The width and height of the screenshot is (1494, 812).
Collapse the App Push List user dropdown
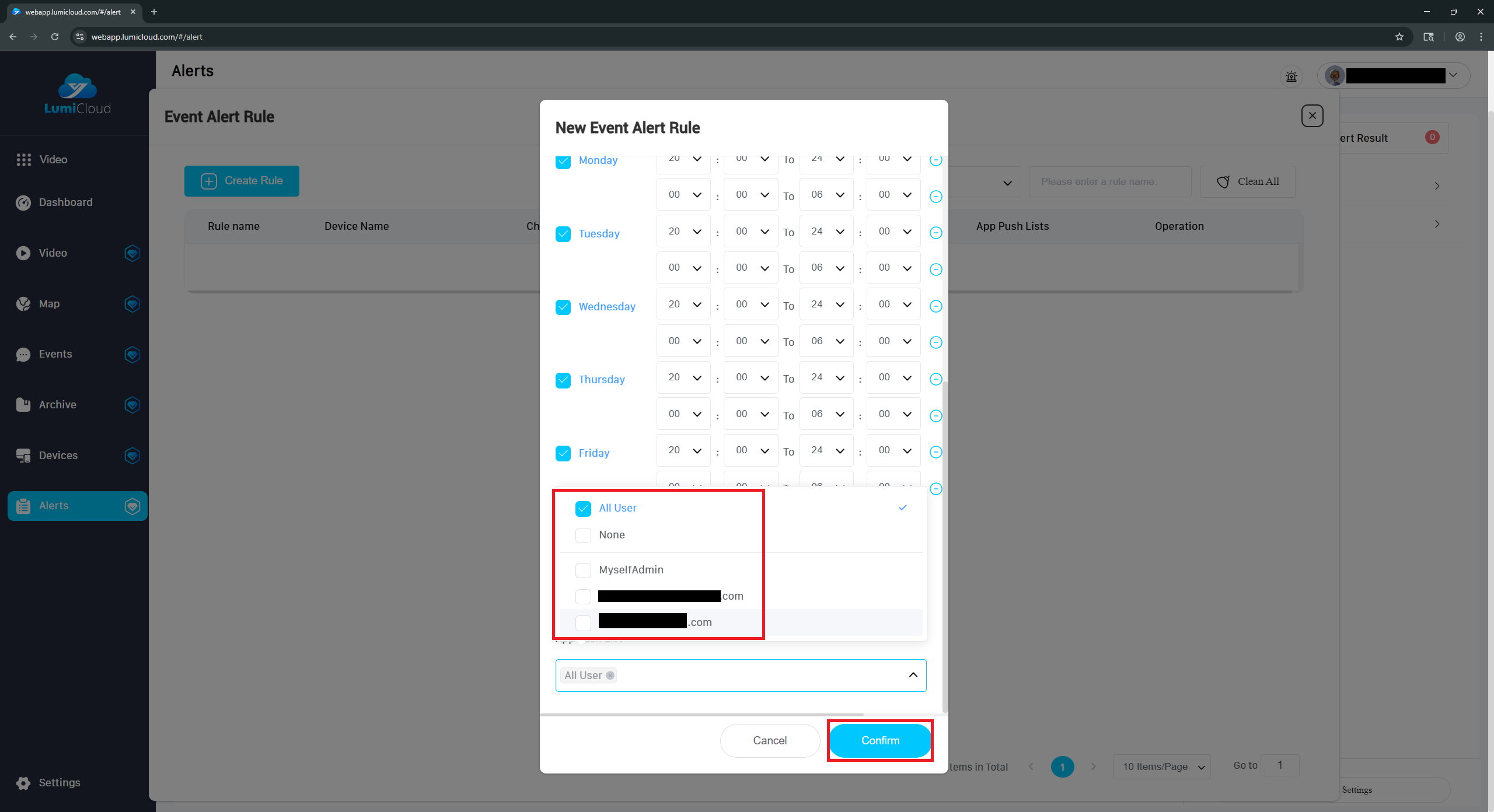(x=913, y=675)
